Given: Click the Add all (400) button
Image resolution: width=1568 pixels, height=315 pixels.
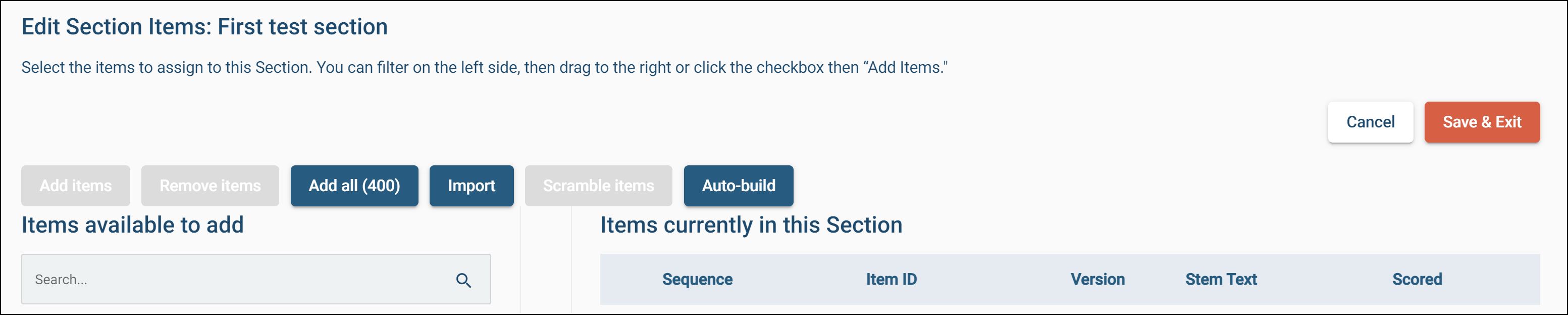Looking at the screenshot, I should (354, 186).
